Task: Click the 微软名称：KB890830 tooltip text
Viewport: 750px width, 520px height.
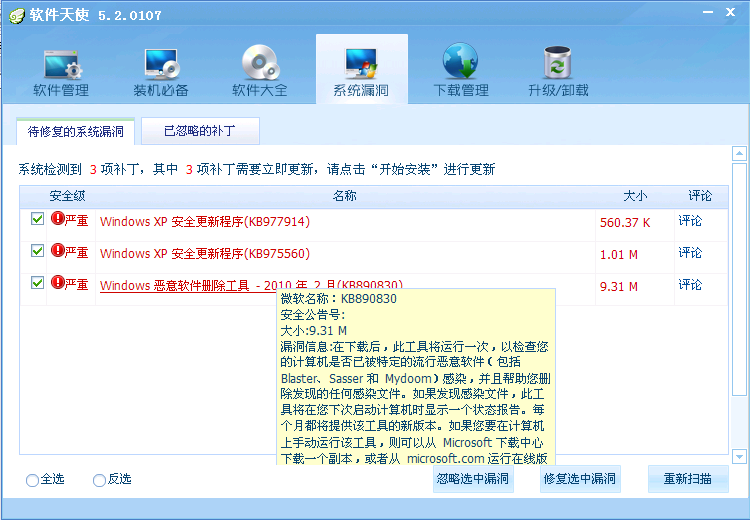Action: click(339, 299)
